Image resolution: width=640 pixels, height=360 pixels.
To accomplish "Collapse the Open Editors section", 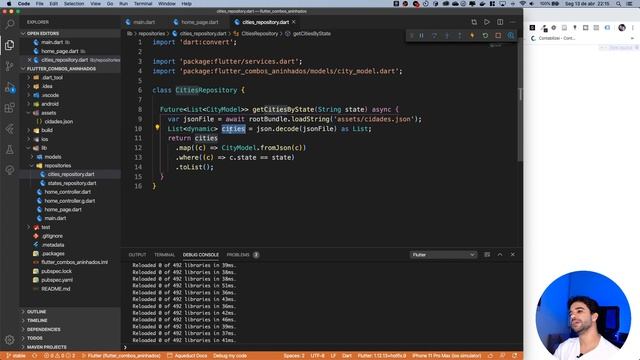I will (x=43, y=33).
